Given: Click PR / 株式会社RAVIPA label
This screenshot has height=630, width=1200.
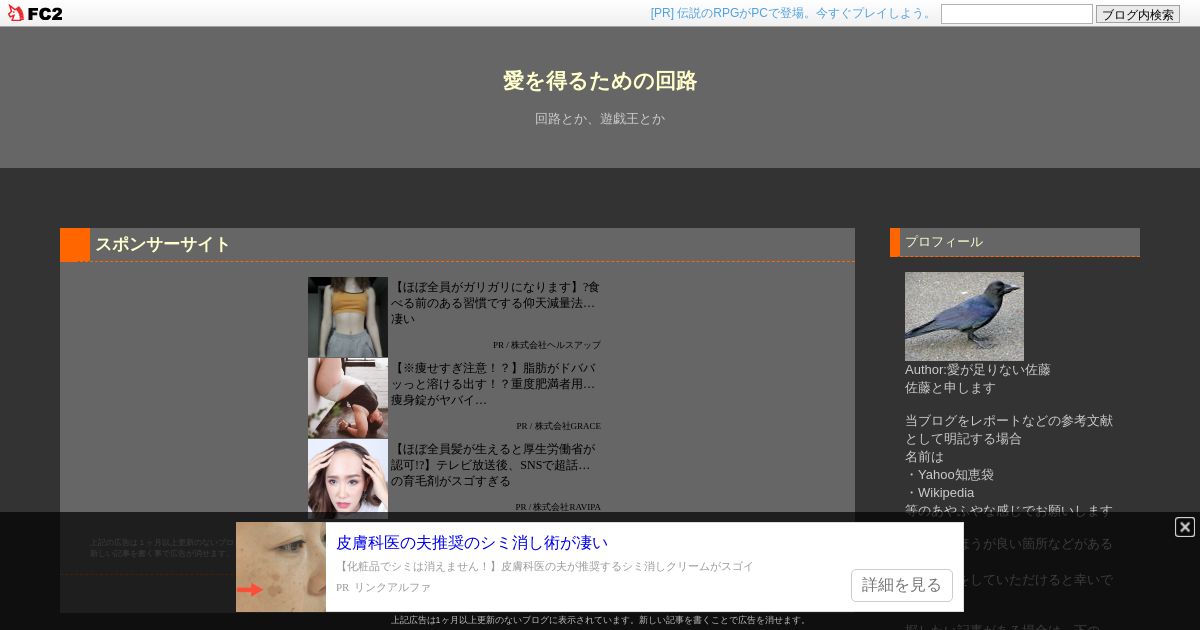Looking at the screenshot, I should [558, 507].
